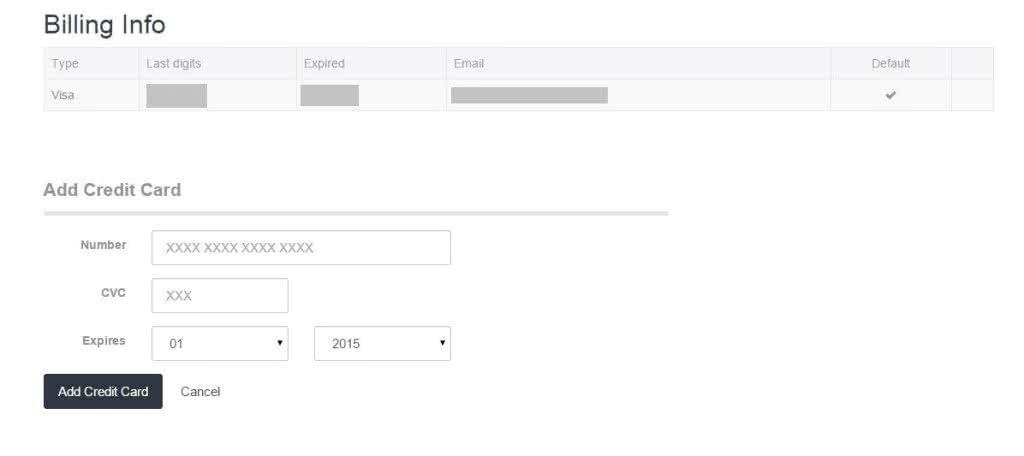The width and height of the screenshot is (1024, 456).
Task: Click the Cancel link
Action: 200,392
